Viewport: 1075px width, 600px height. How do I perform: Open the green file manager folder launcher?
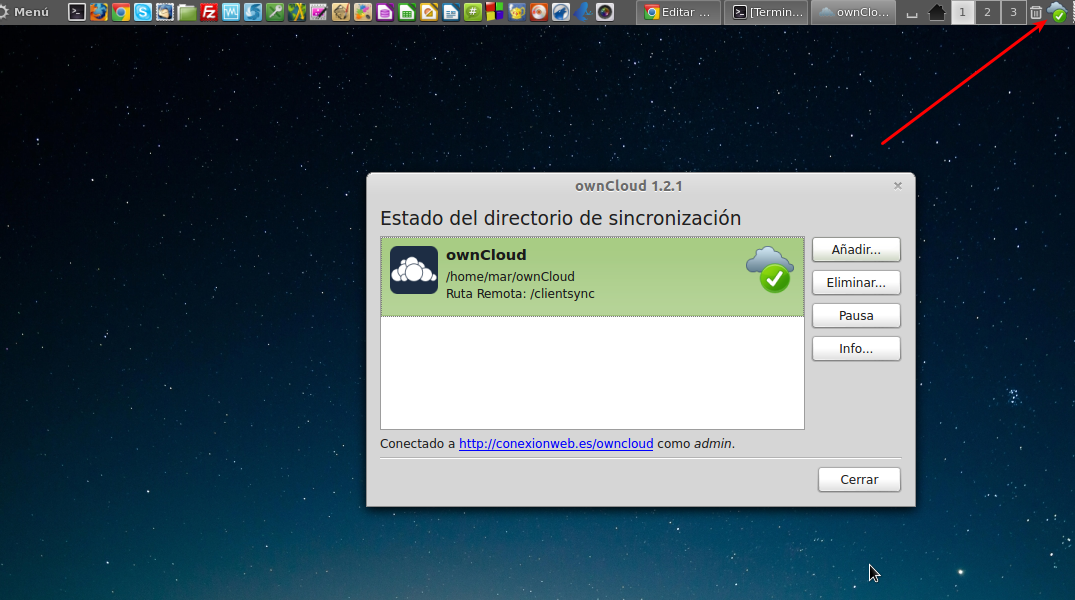coord(186,12)
